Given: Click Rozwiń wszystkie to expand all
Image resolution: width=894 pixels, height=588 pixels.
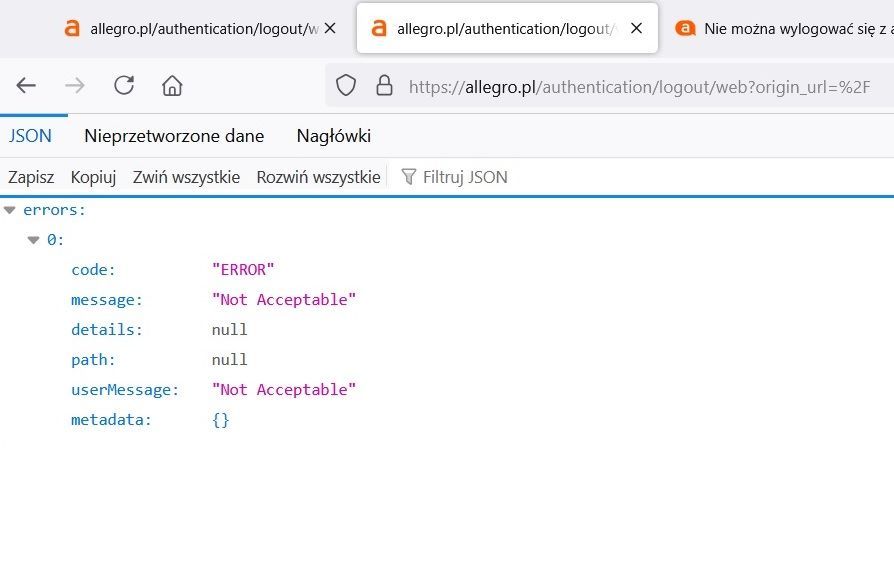Looking at the screenshot, I should tap(318, 177).
